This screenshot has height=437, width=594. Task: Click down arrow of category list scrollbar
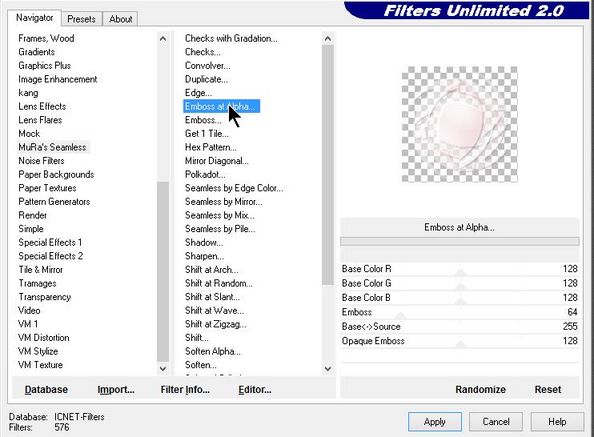click(x=163, y=368)
